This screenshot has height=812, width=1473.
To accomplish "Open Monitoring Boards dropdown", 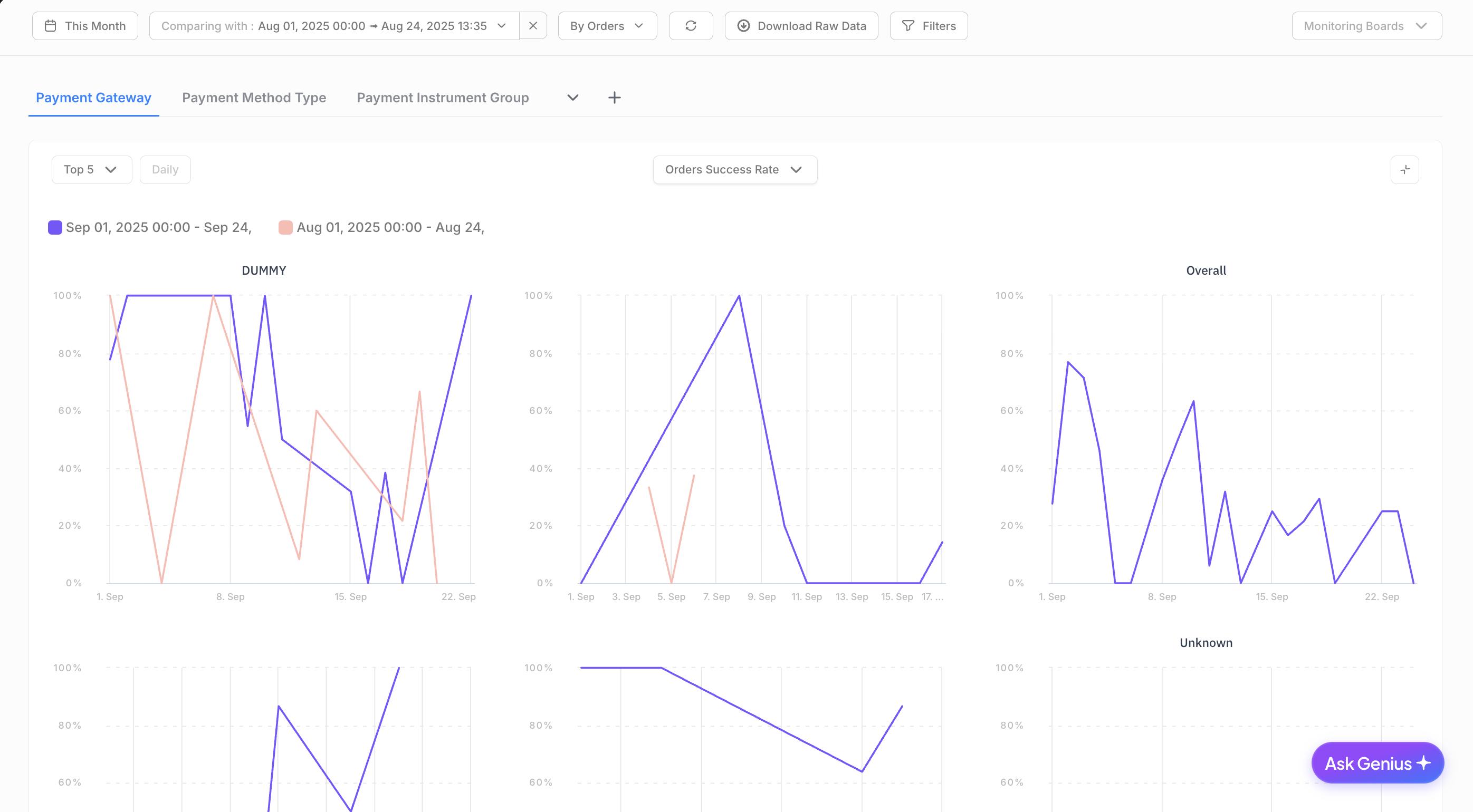I will pyautogui.click(x=1365, y=26).
